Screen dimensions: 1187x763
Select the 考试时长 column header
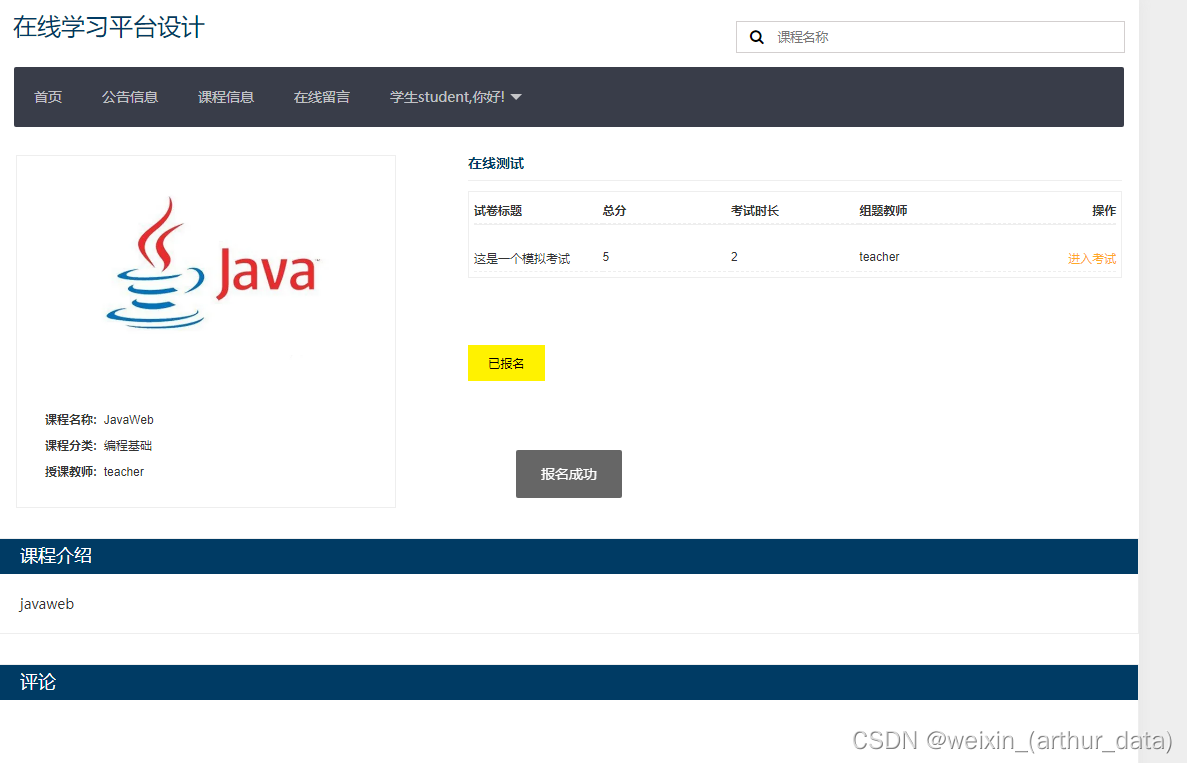point(755,210)
